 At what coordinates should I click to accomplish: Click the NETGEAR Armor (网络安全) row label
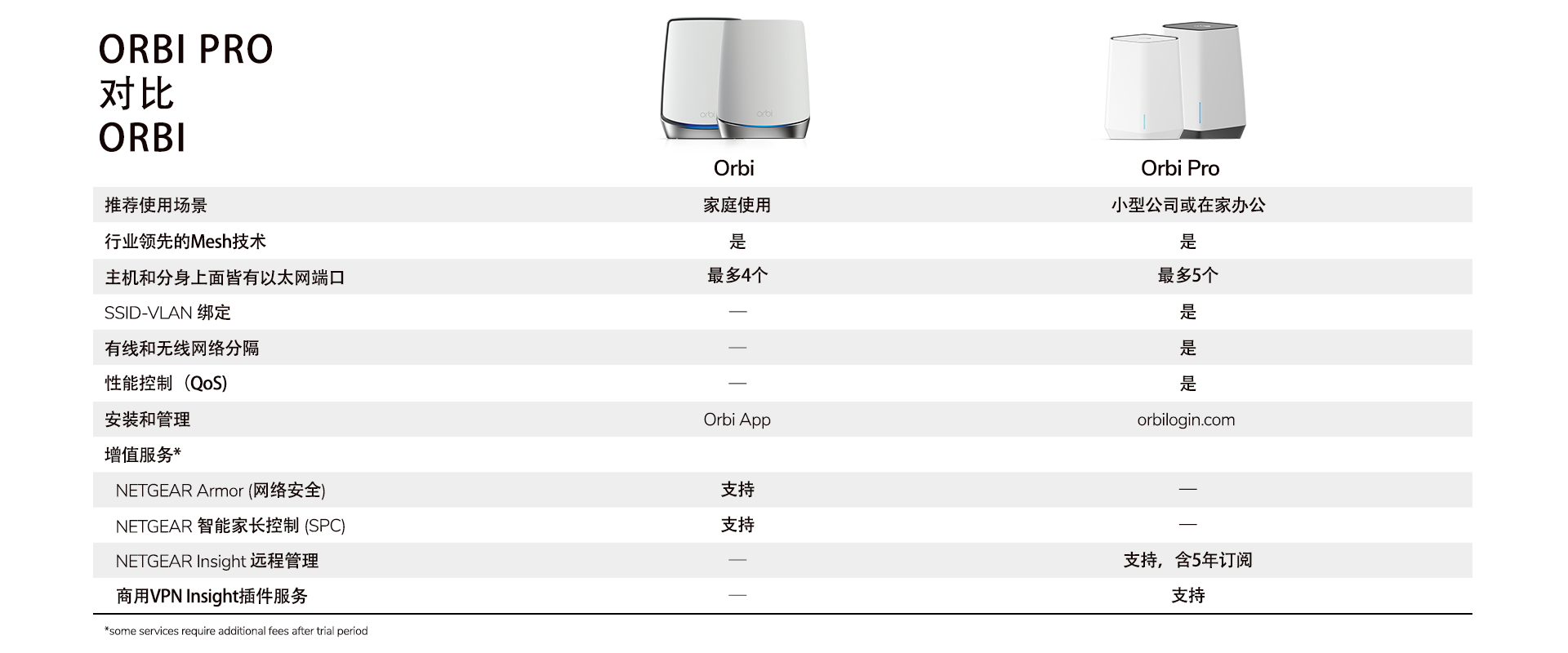tap(220, 491)
